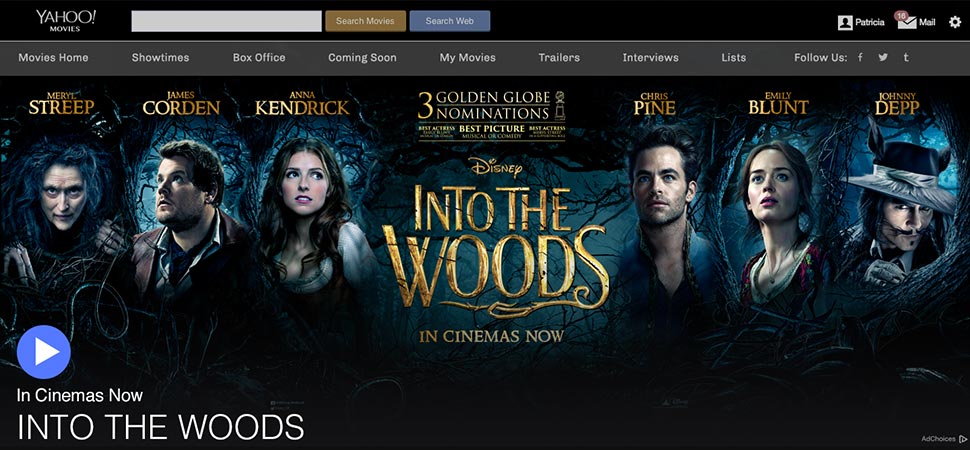The width and height of the screenshot is (970, 450).
Task: Click the AdChoices icon
Action: click(962, 439)
